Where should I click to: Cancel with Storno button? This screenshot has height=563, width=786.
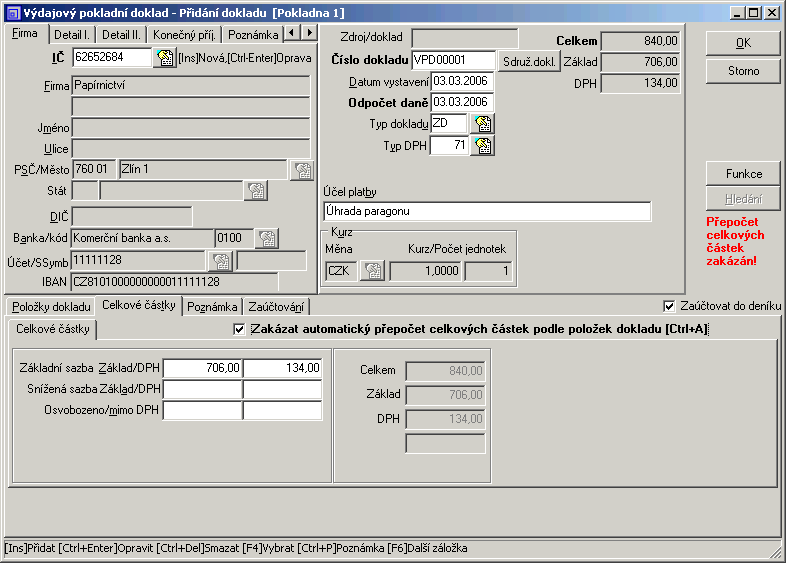pos(743,71)
